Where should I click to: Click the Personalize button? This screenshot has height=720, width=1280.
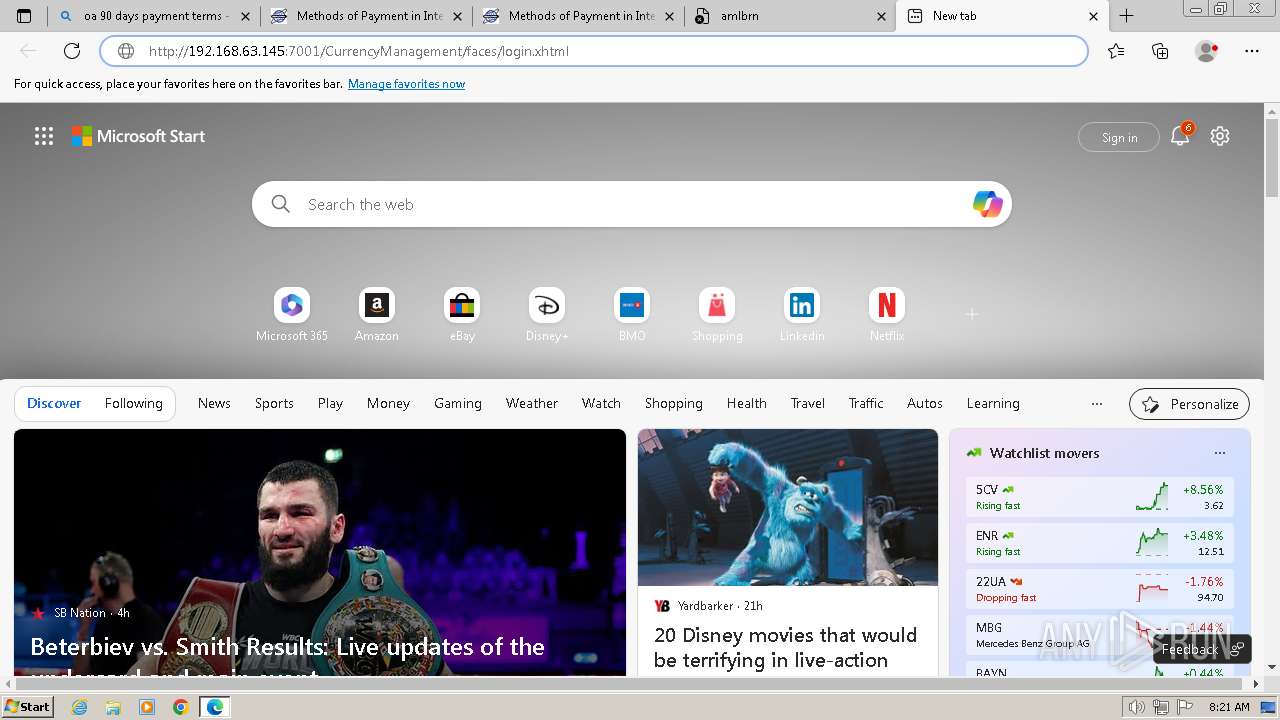pyautogui.click(x=1189, y=404)
